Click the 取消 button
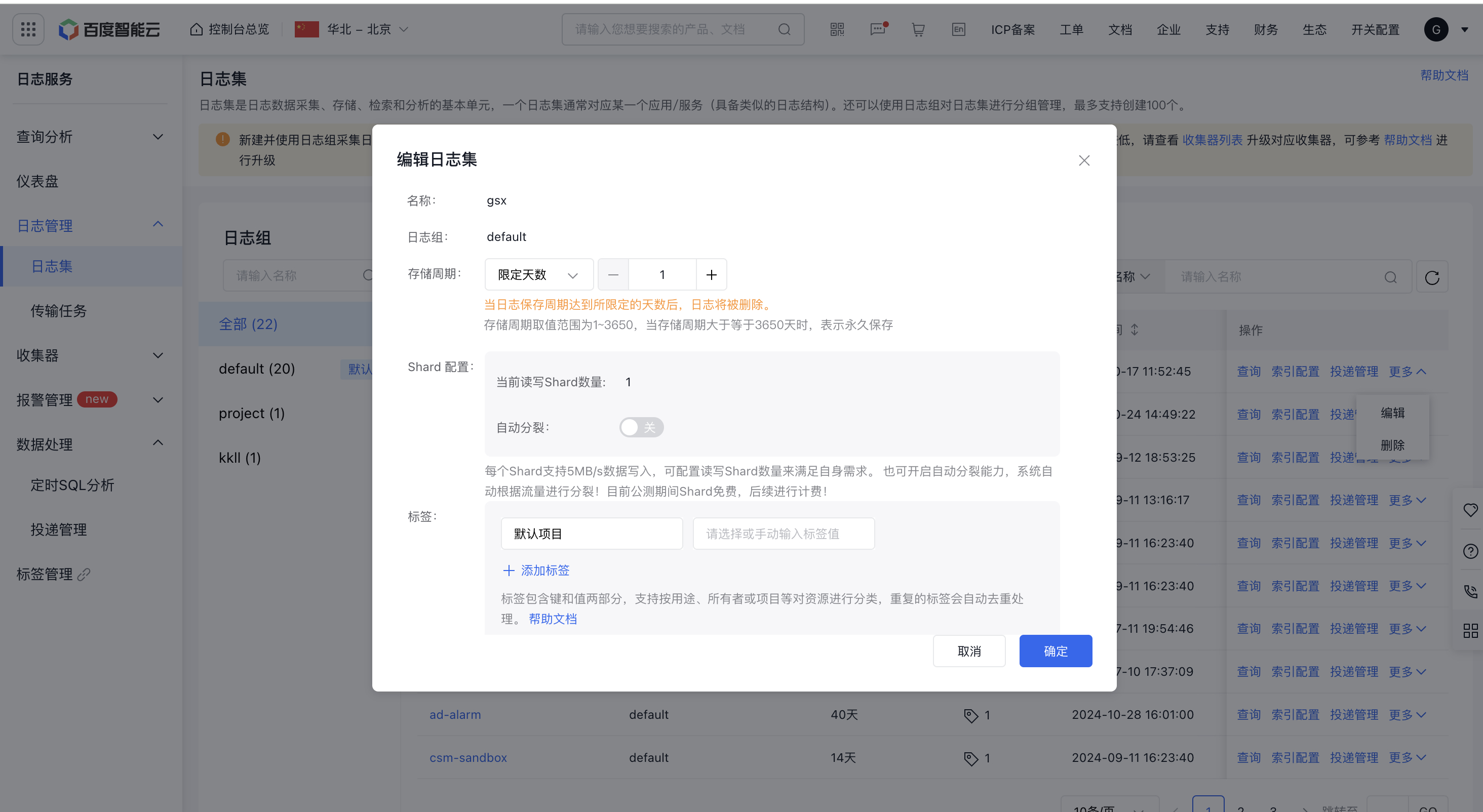This screenshot has height=812, width=1483. pos(969,652)
